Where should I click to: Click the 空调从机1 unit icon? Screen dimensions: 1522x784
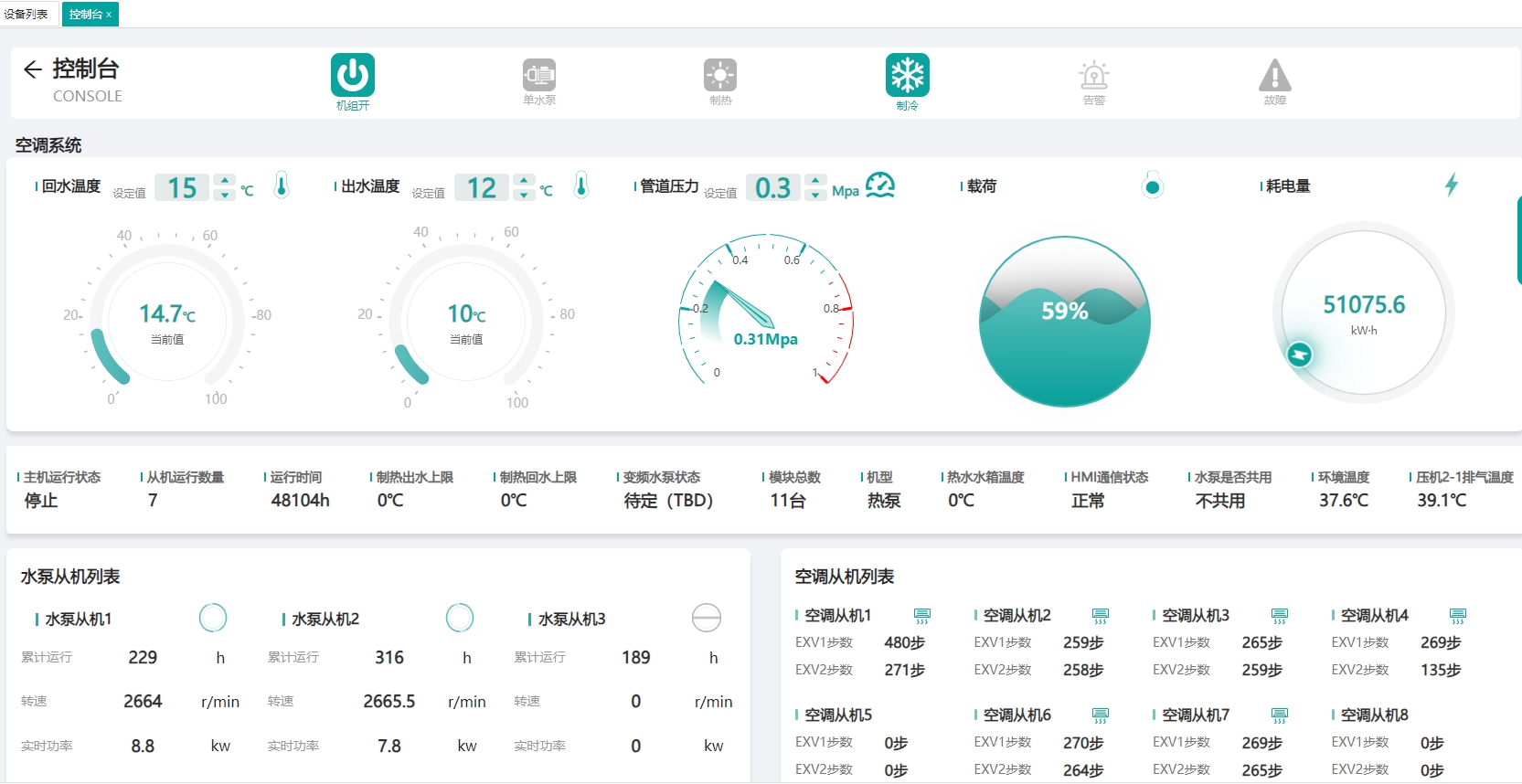tap(922, 616)
